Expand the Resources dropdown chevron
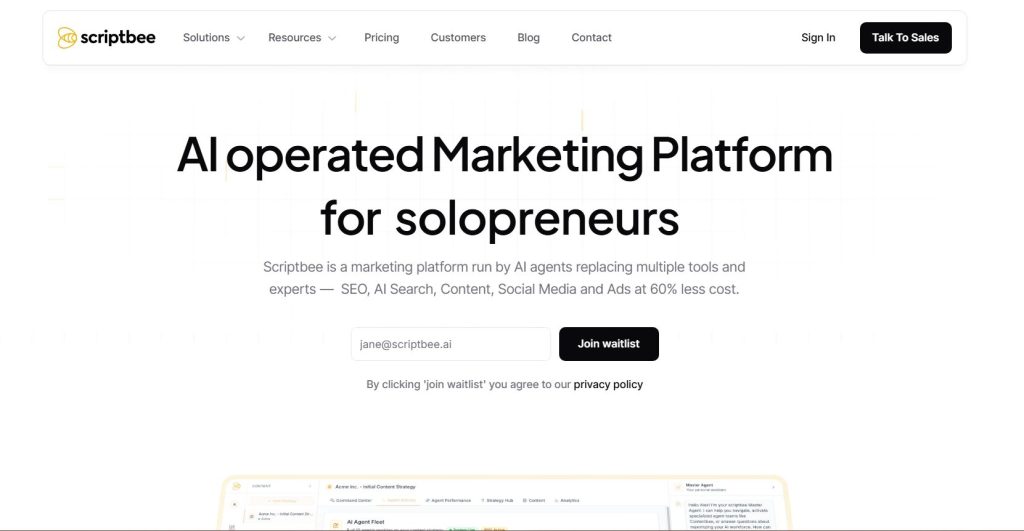The height and width of the screenshot is (531, 1024). tap(332, 38)
